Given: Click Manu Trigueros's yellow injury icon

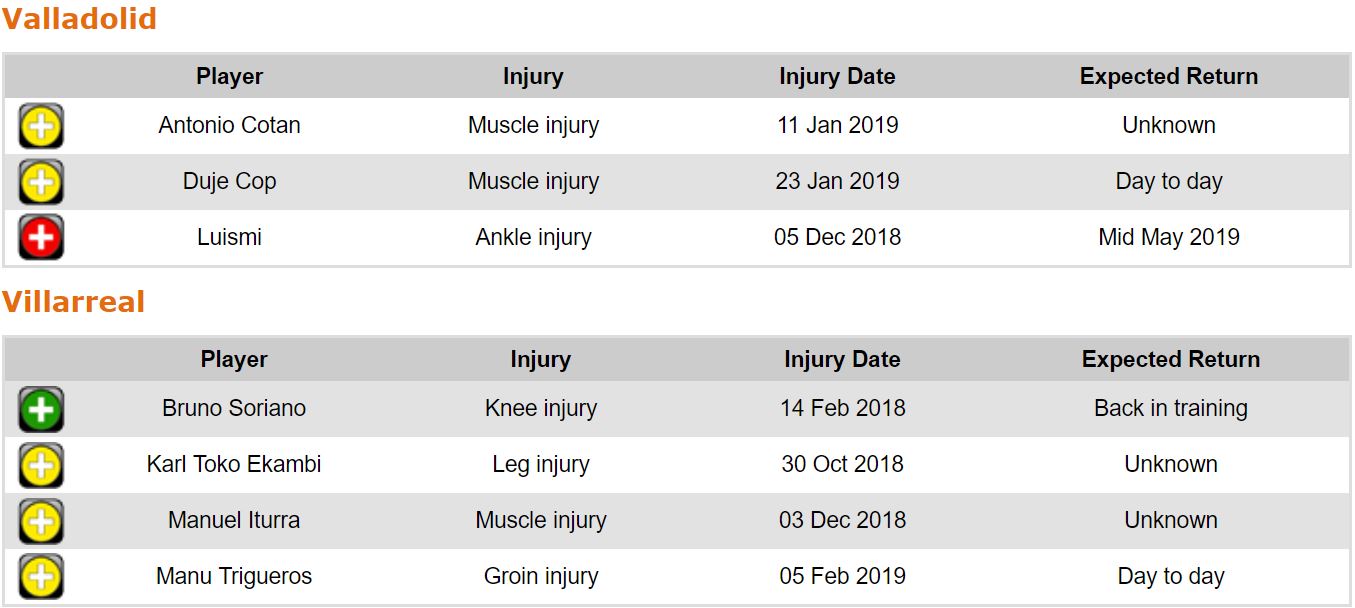Looking at the screenshot, I should tap(41, 577).
